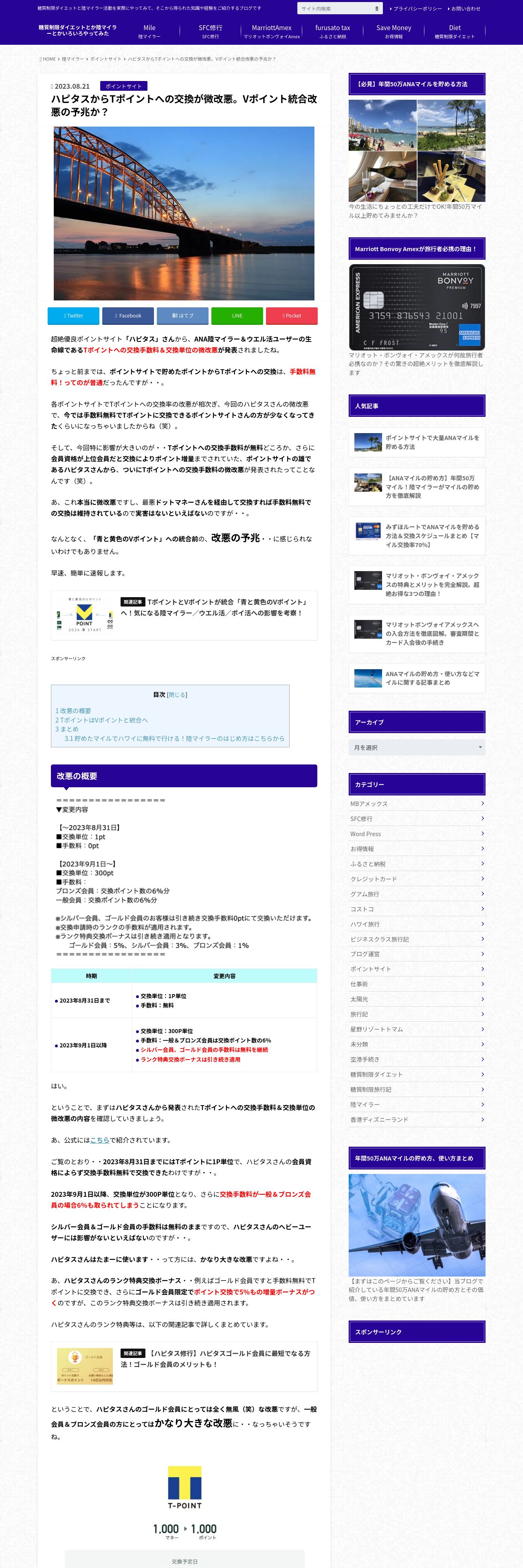The image size is (523, 1568).
Task: Go to HOME breadcrumb
Action: [x=49, y=59]
